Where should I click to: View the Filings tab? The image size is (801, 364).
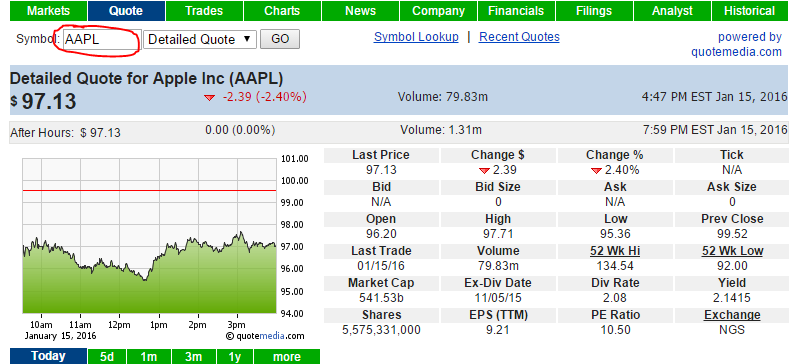click(x=594, y=11)
